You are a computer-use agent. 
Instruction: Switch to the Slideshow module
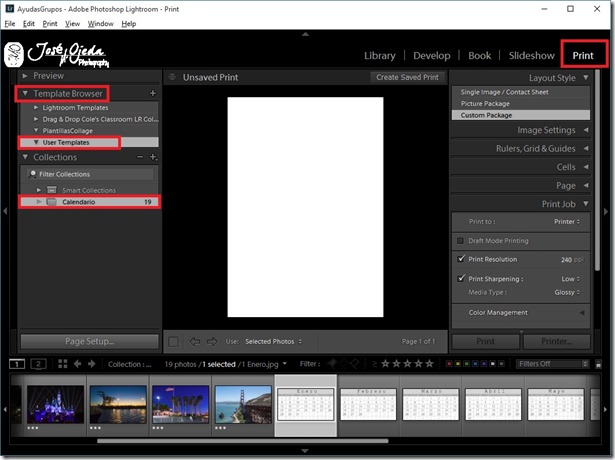(531, 56)
